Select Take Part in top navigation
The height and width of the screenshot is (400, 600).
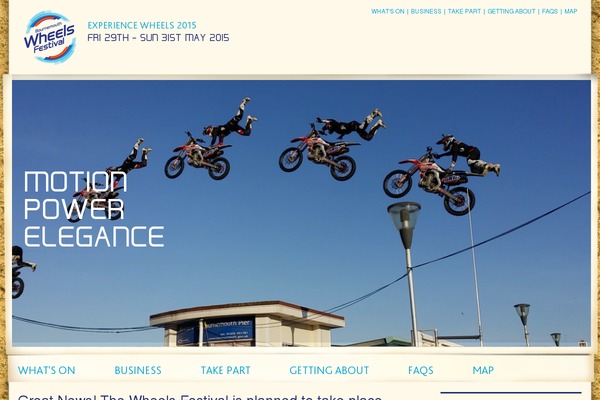464,11
